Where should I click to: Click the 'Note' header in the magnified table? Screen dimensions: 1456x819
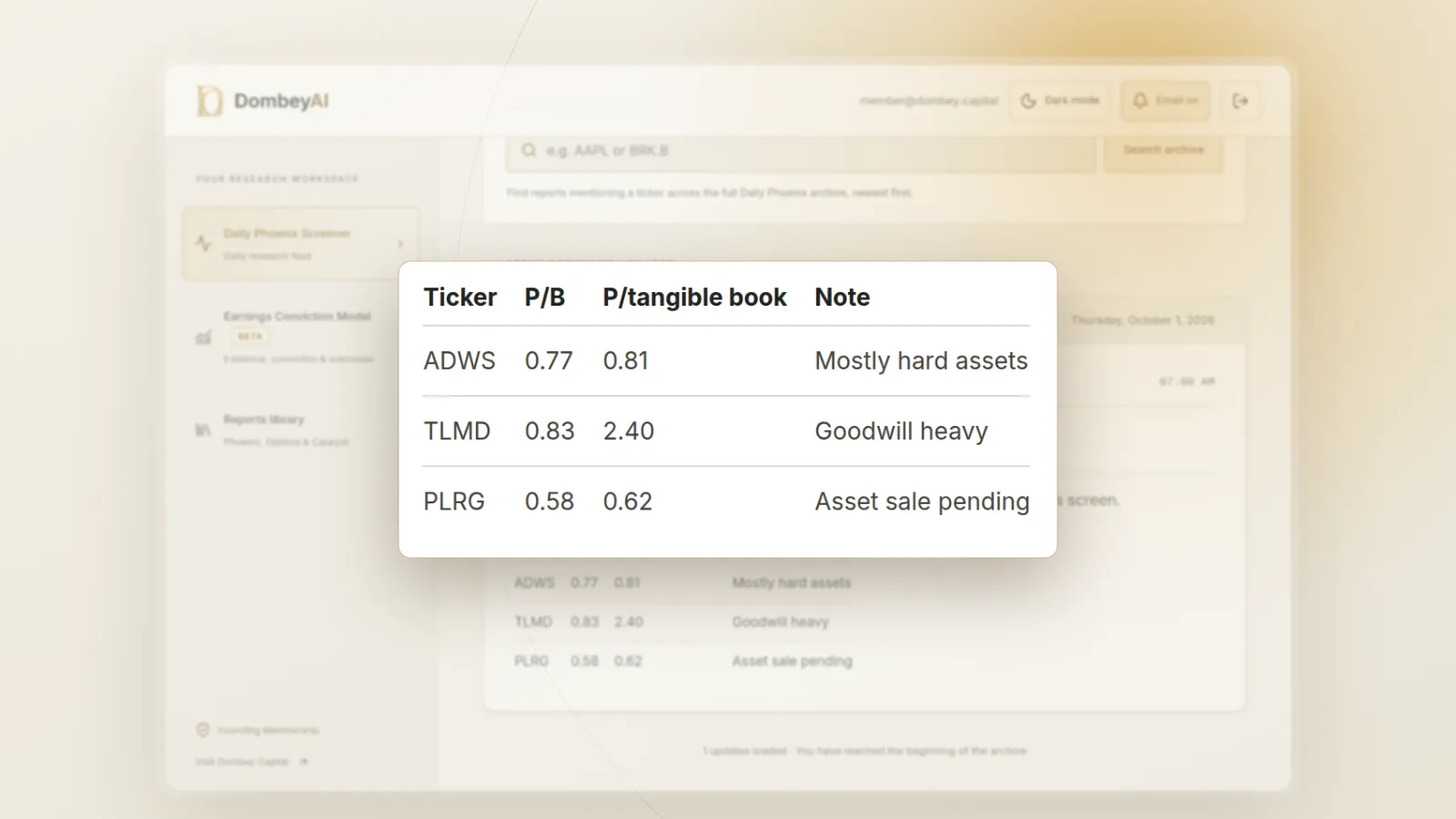(x=843, y=298)
